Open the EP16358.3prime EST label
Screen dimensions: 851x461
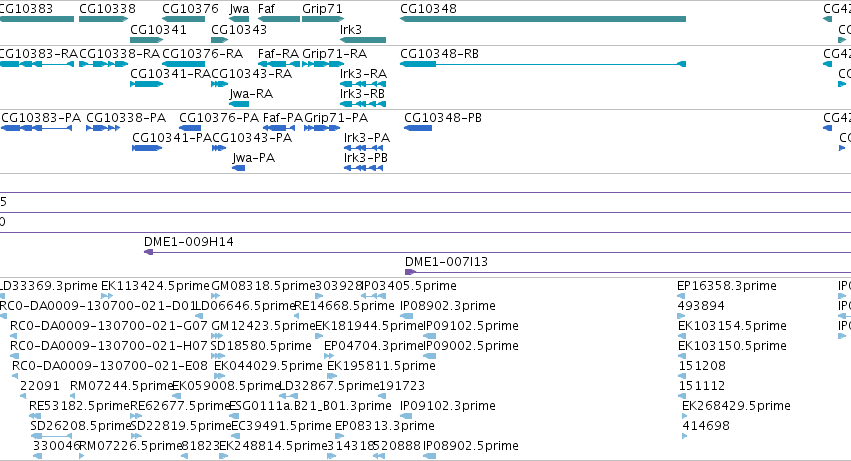[x=727, y=286]
